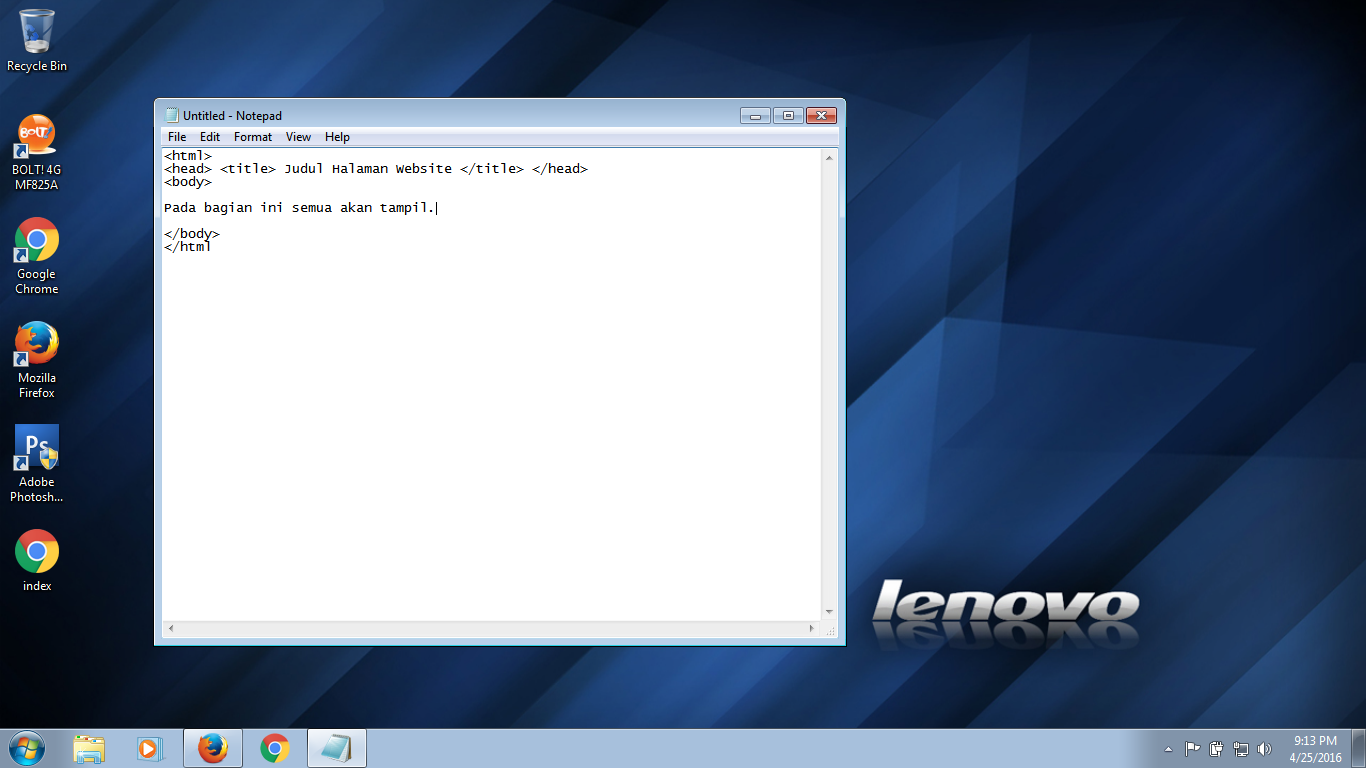Start Windows Media Player from the taskbar
Image resolution: width=1366 pixels, height=768 pixels.
pos(151,747)
